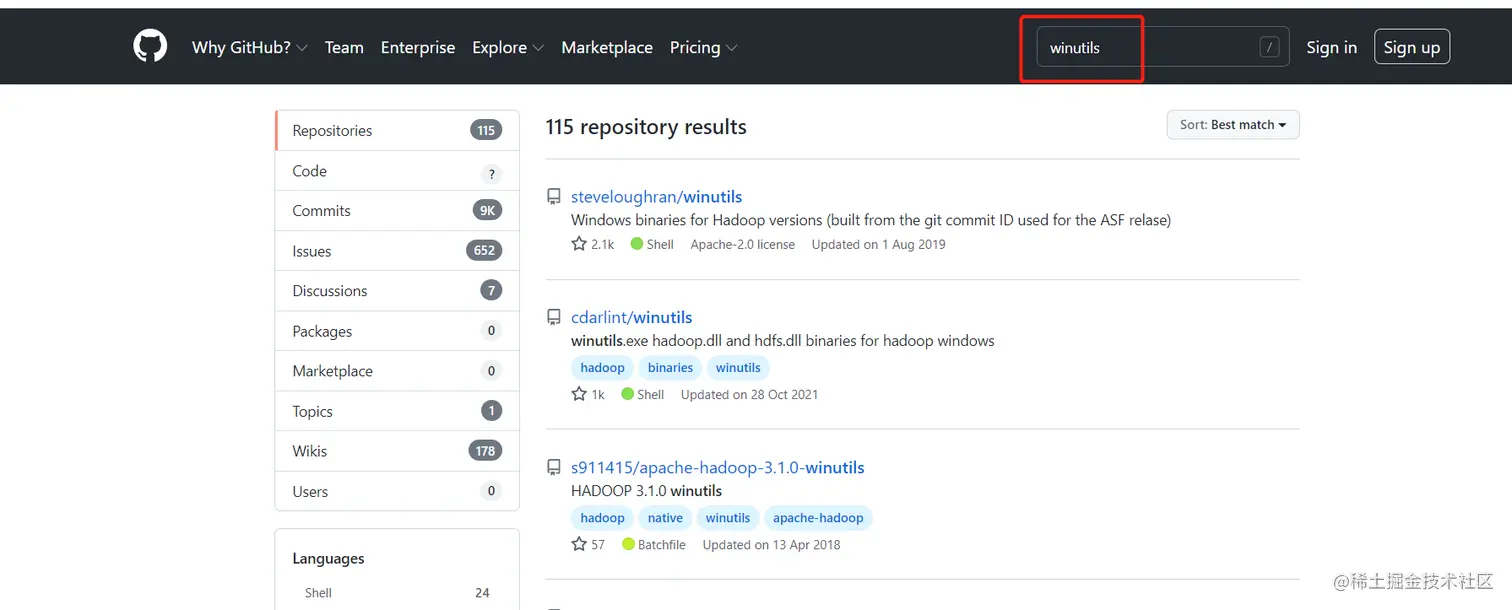The image size is (1512, 610).
Task: Select the Commits results filter
Action: pyautogui.click(x=397, y=211)
